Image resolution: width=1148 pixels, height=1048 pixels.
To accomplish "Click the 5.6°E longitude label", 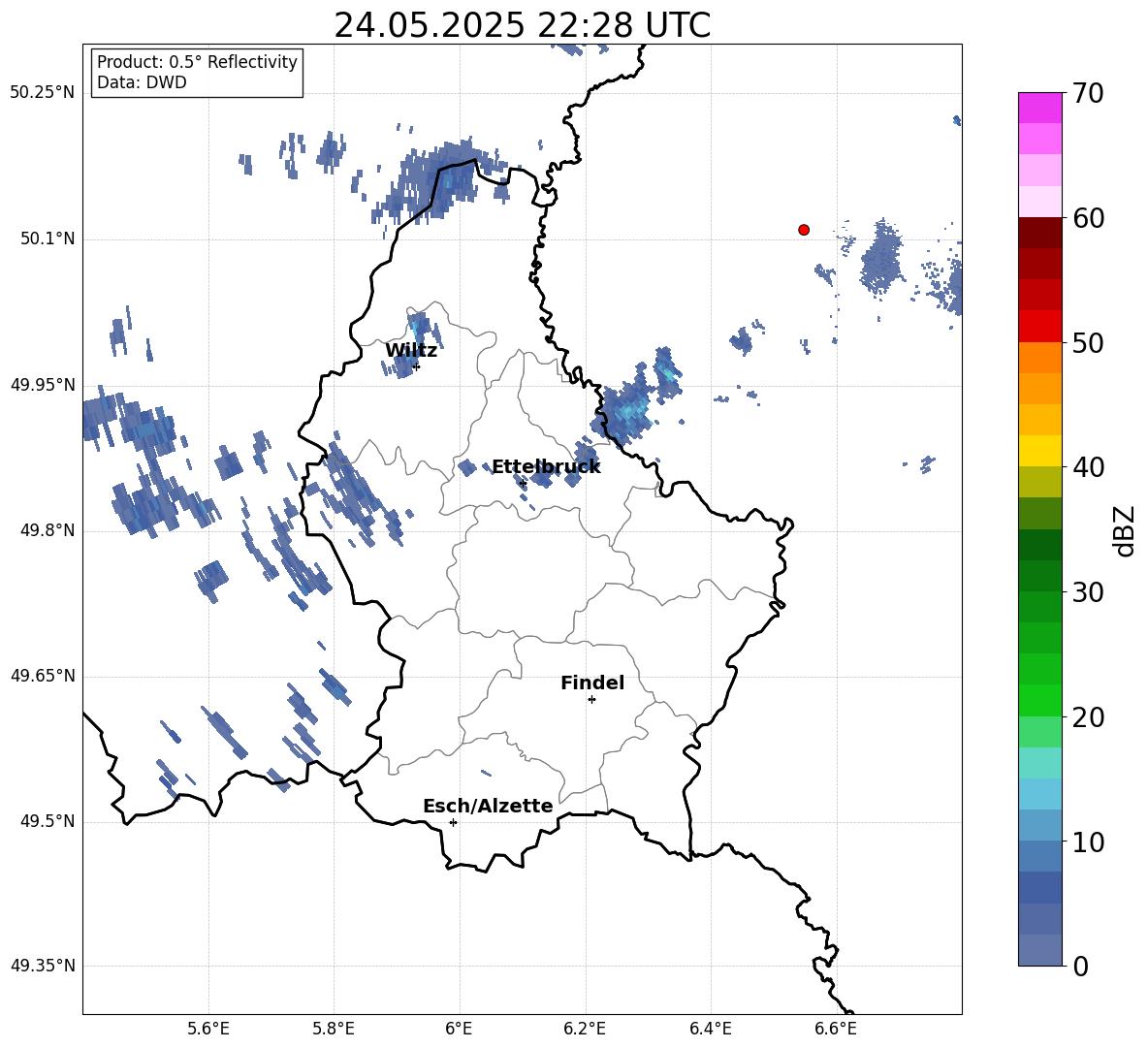I will click(x=208, y=1029).
